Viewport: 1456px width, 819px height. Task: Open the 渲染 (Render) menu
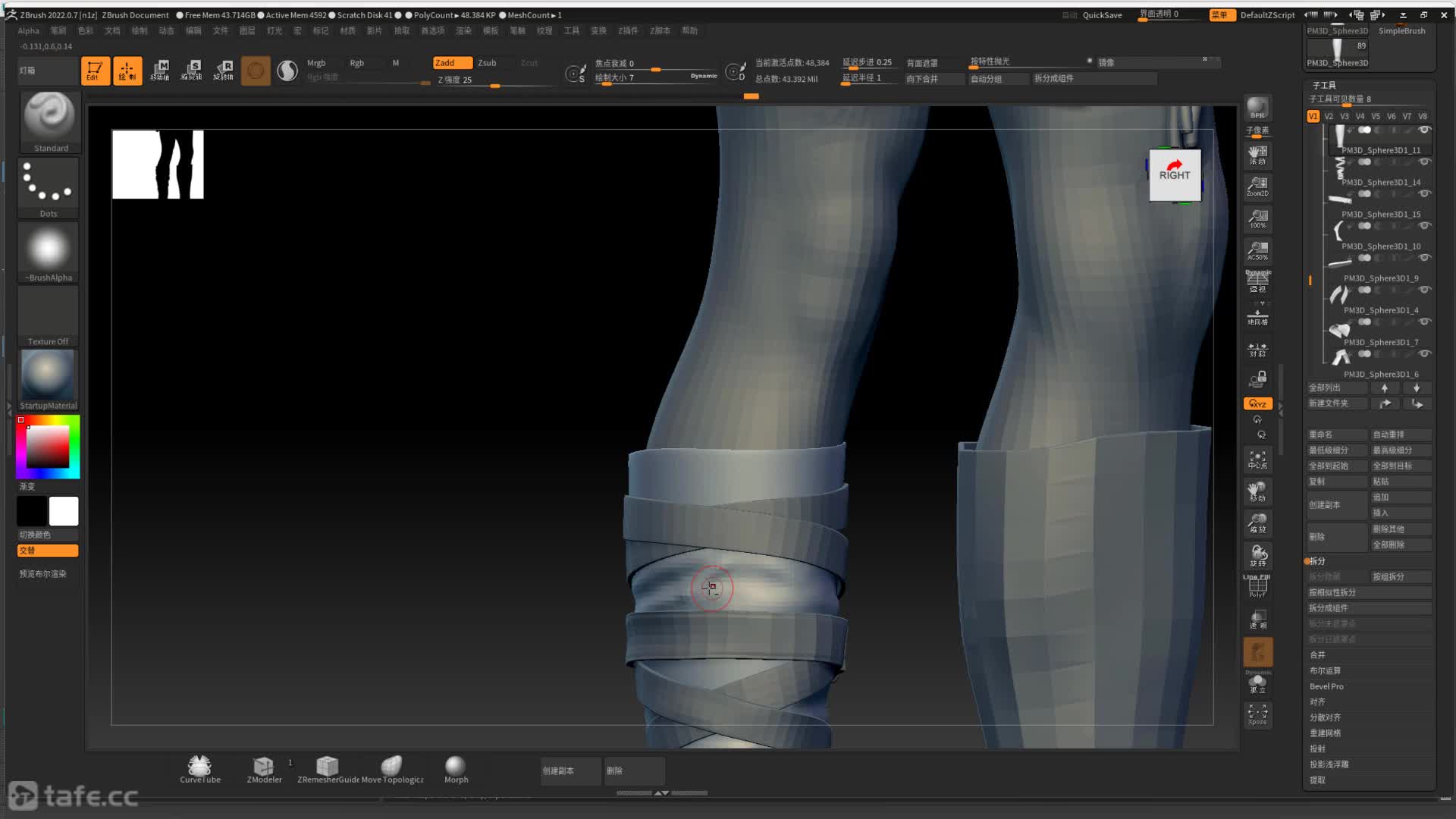pos(463,30)
